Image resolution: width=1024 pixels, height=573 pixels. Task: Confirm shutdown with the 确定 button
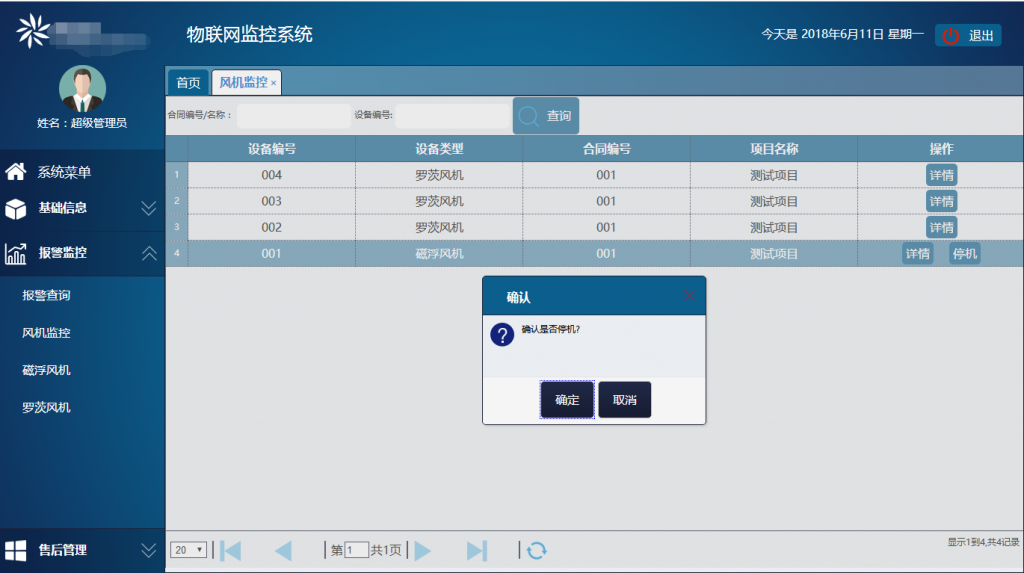click(x=567, y=399)
